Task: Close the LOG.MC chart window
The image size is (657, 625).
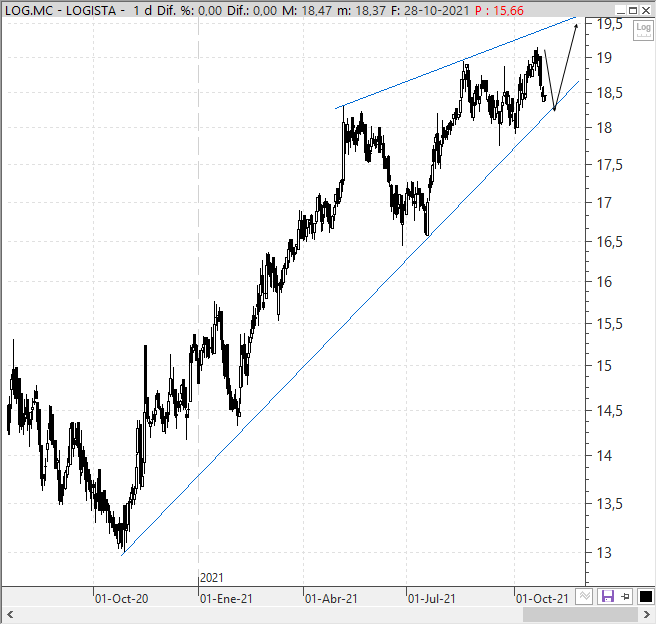Action: coord(646,10)
